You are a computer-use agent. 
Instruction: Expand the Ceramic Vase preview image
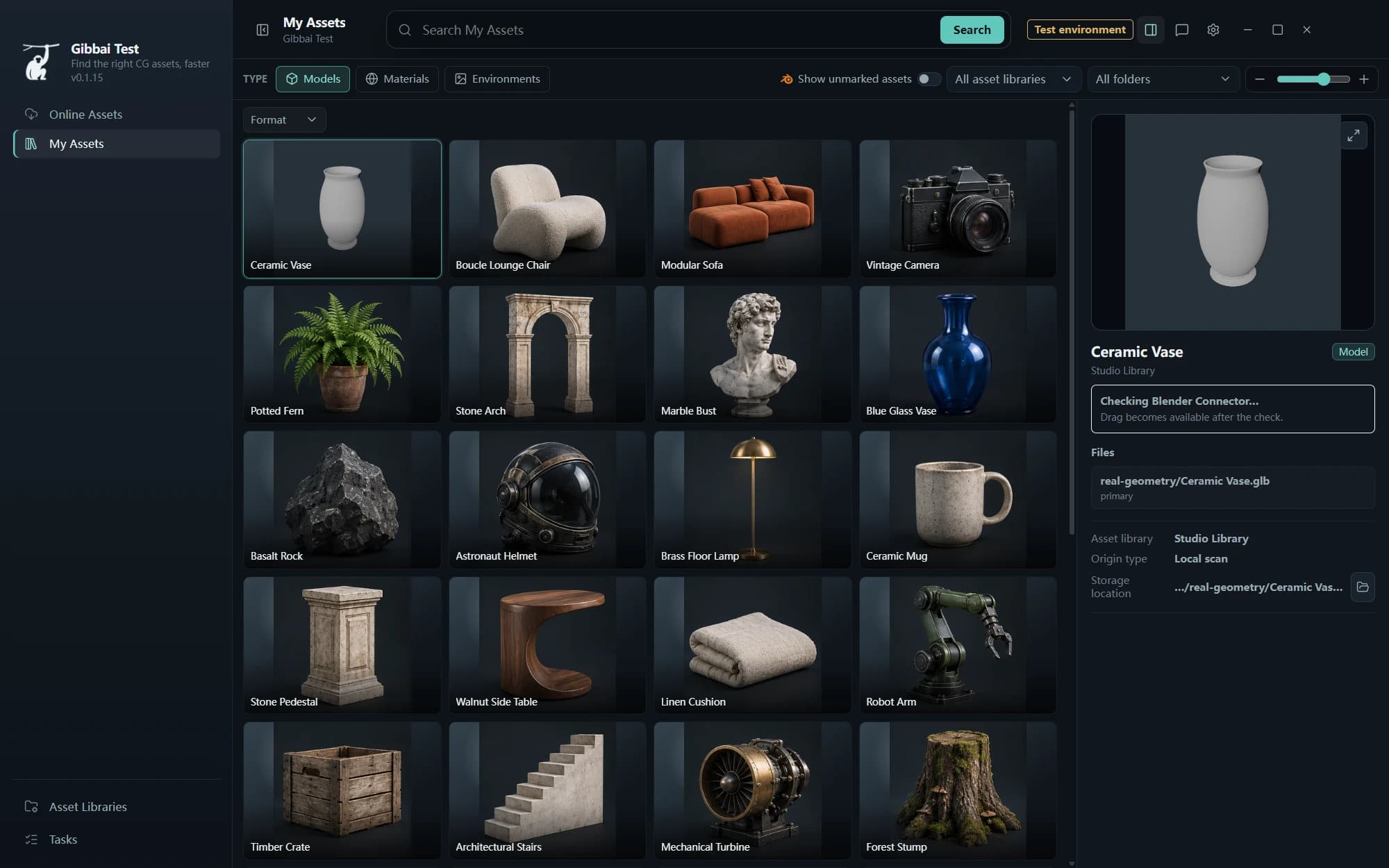pyautogui.click(x=1354, y=135)
